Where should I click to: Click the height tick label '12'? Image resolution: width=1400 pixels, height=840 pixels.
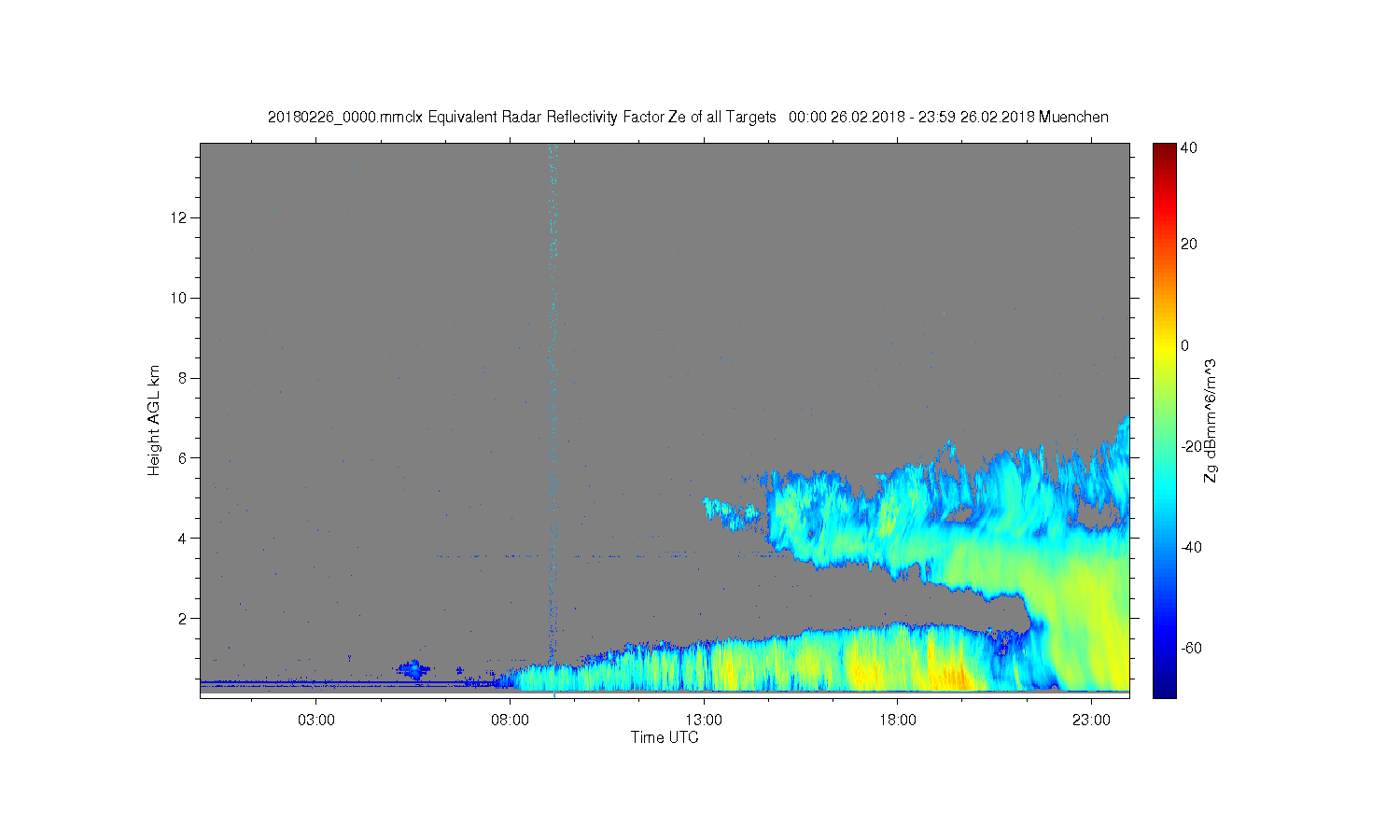point(180,217)
